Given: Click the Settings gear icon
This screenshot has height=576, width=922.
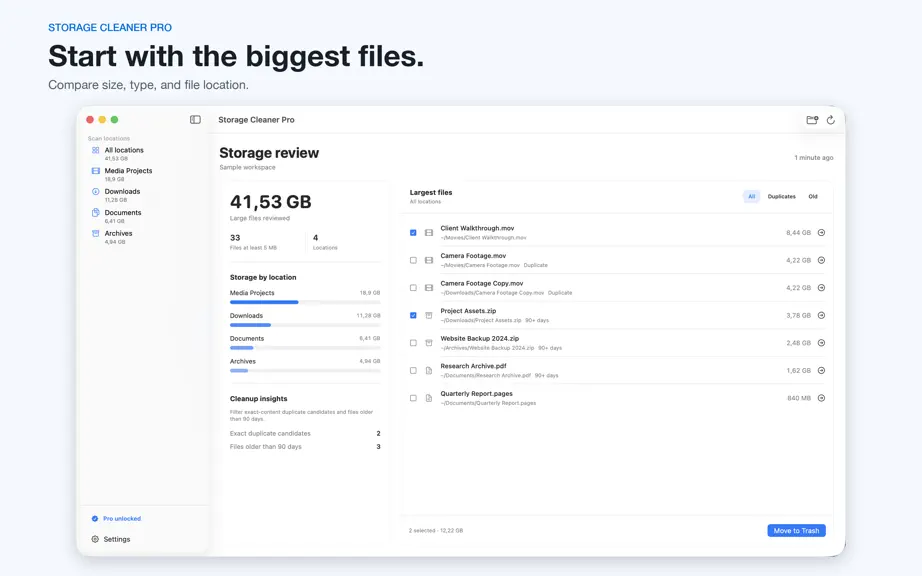Looking at the screenshot, I should coord(95,539).
